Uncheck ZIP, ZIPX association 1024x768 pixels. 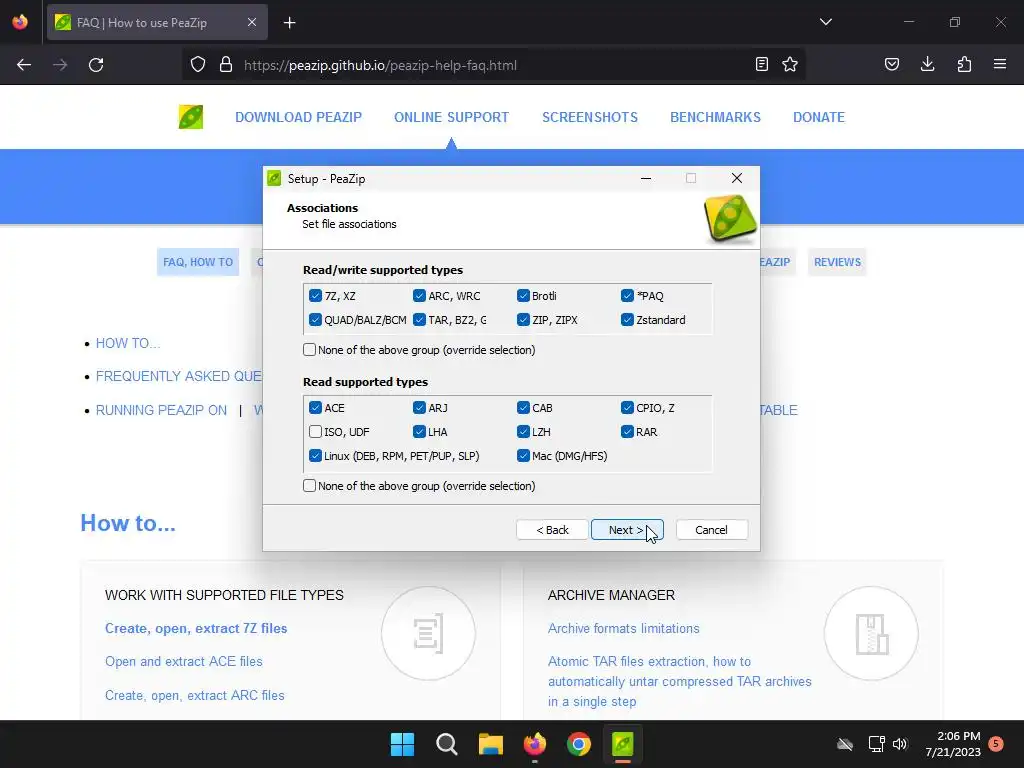click(523, 320)
